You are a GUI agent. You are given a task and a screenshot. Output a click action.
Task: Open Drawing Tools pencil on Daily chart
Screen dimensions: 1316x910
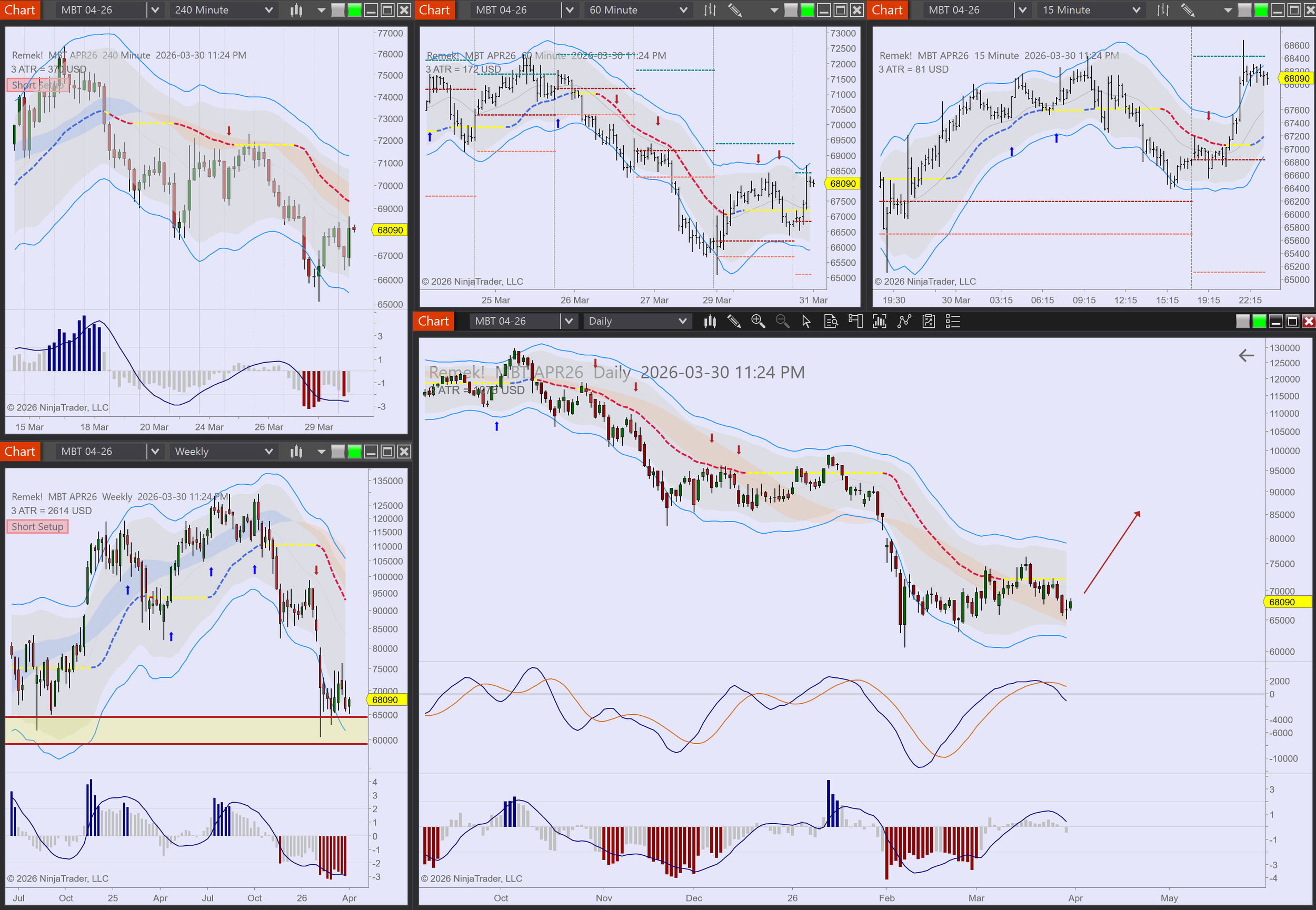pyautogui.click(x=734, y=322)
